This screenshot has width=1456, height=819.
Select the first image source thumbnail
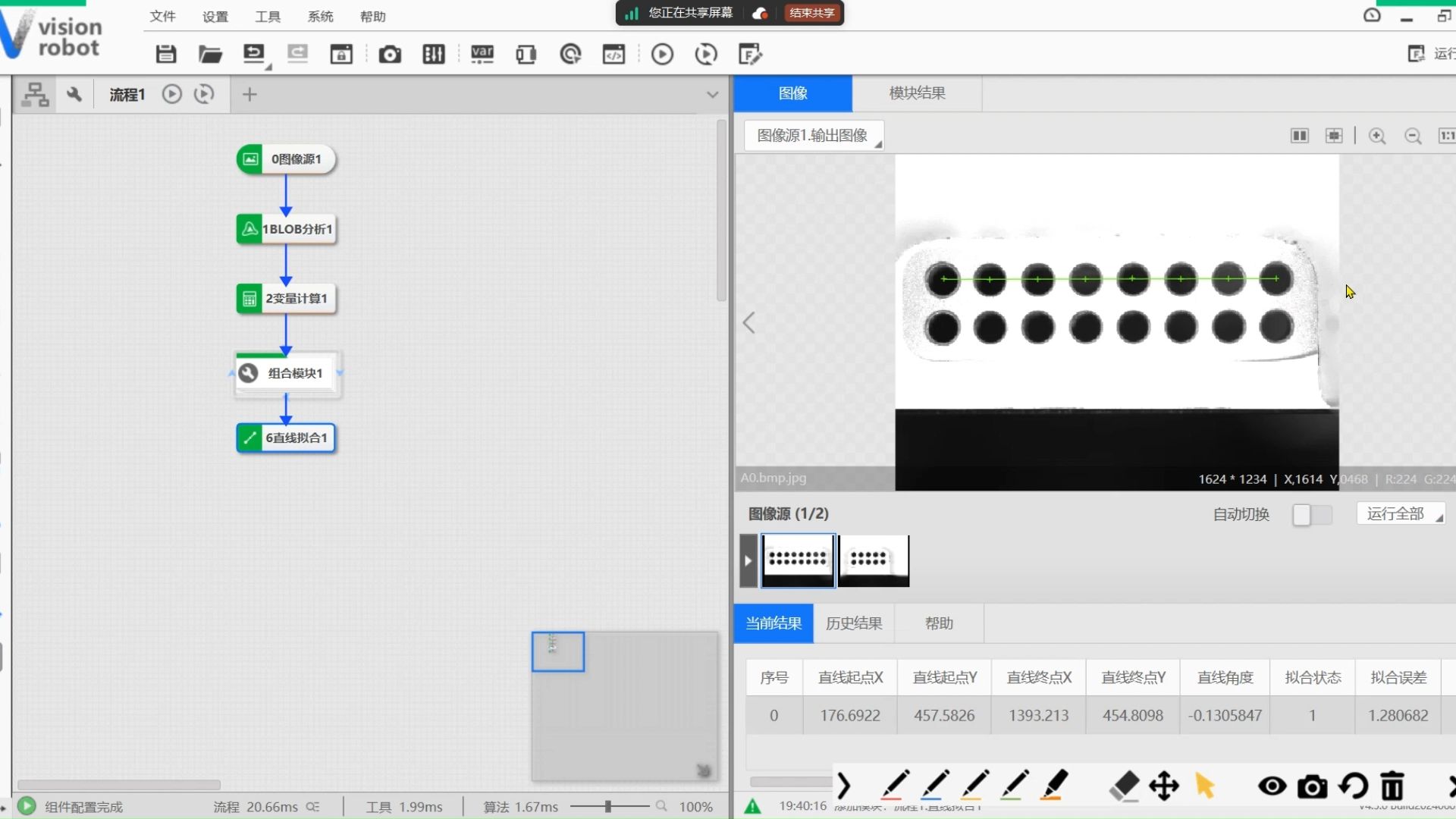click(x=798, y=561)
